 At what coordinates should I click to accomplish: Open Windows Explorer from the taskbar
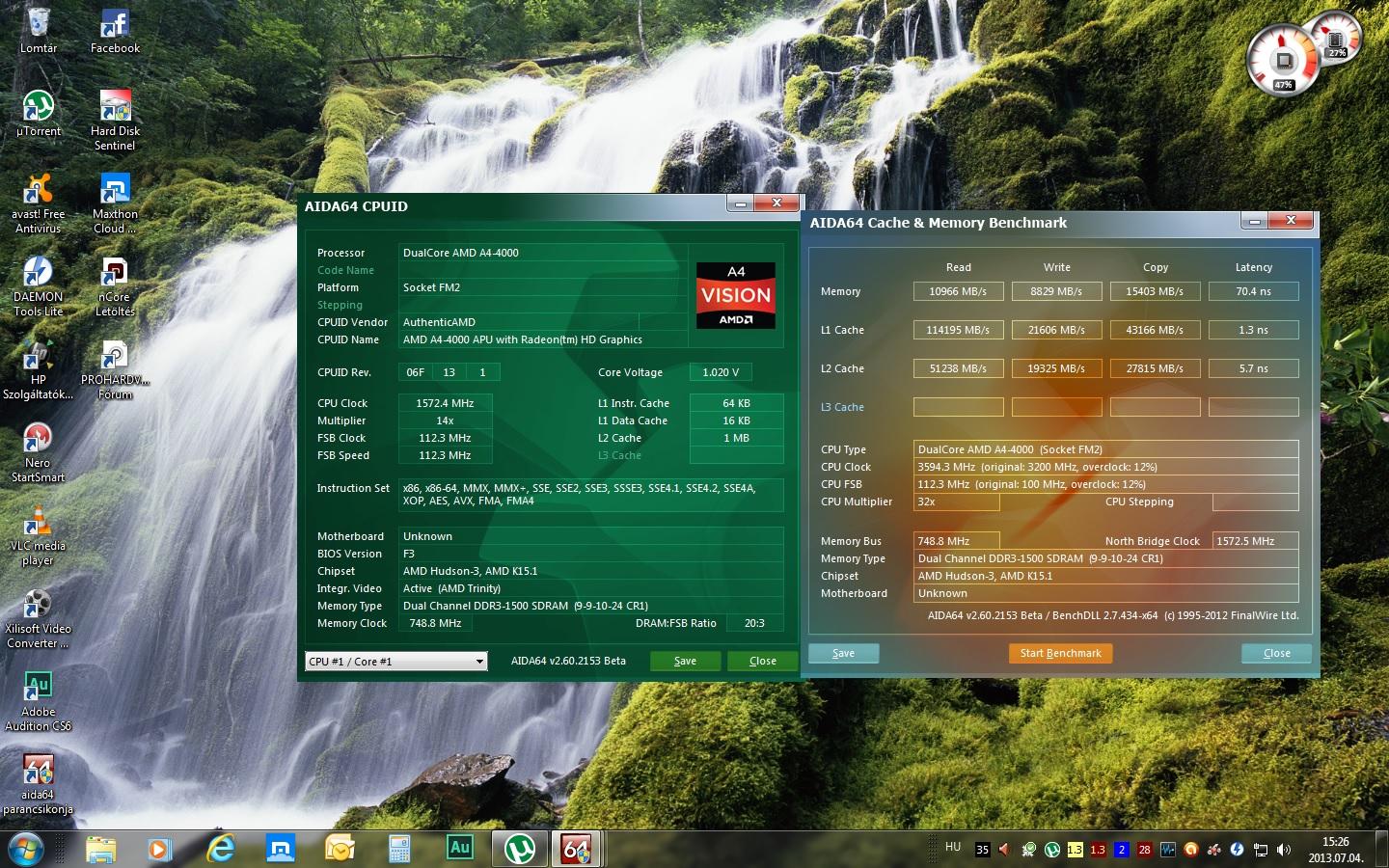coord(100,849)
